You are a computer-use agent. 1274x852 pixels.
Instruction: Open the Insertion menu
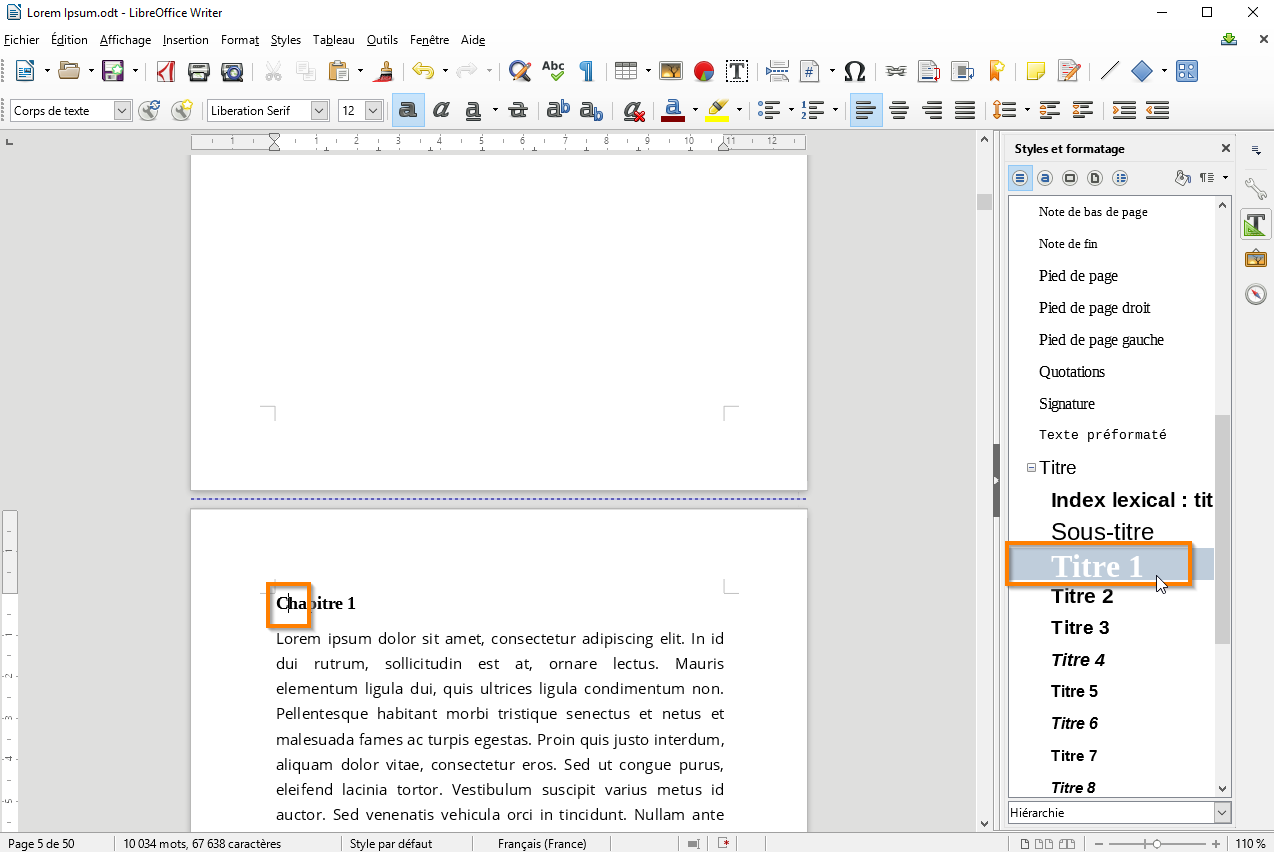186,40
